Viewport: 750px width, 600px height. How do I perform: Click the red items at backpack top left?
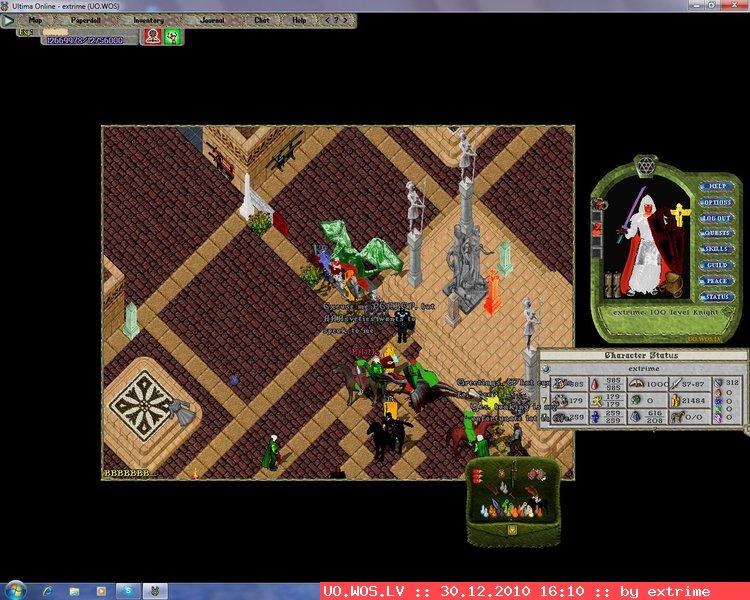pyautogui.click(x=477, y=476)
